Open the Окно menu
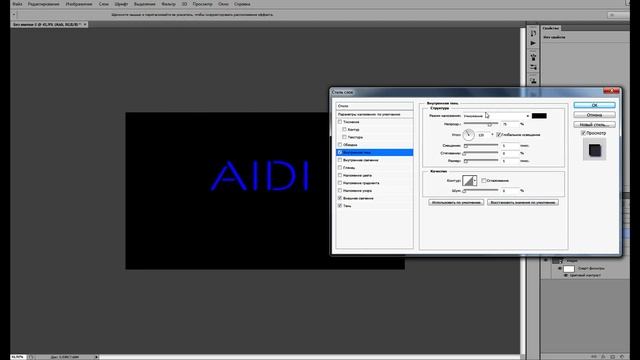Image resolution: width=640 pixels, height=360 pixels. 223,4
